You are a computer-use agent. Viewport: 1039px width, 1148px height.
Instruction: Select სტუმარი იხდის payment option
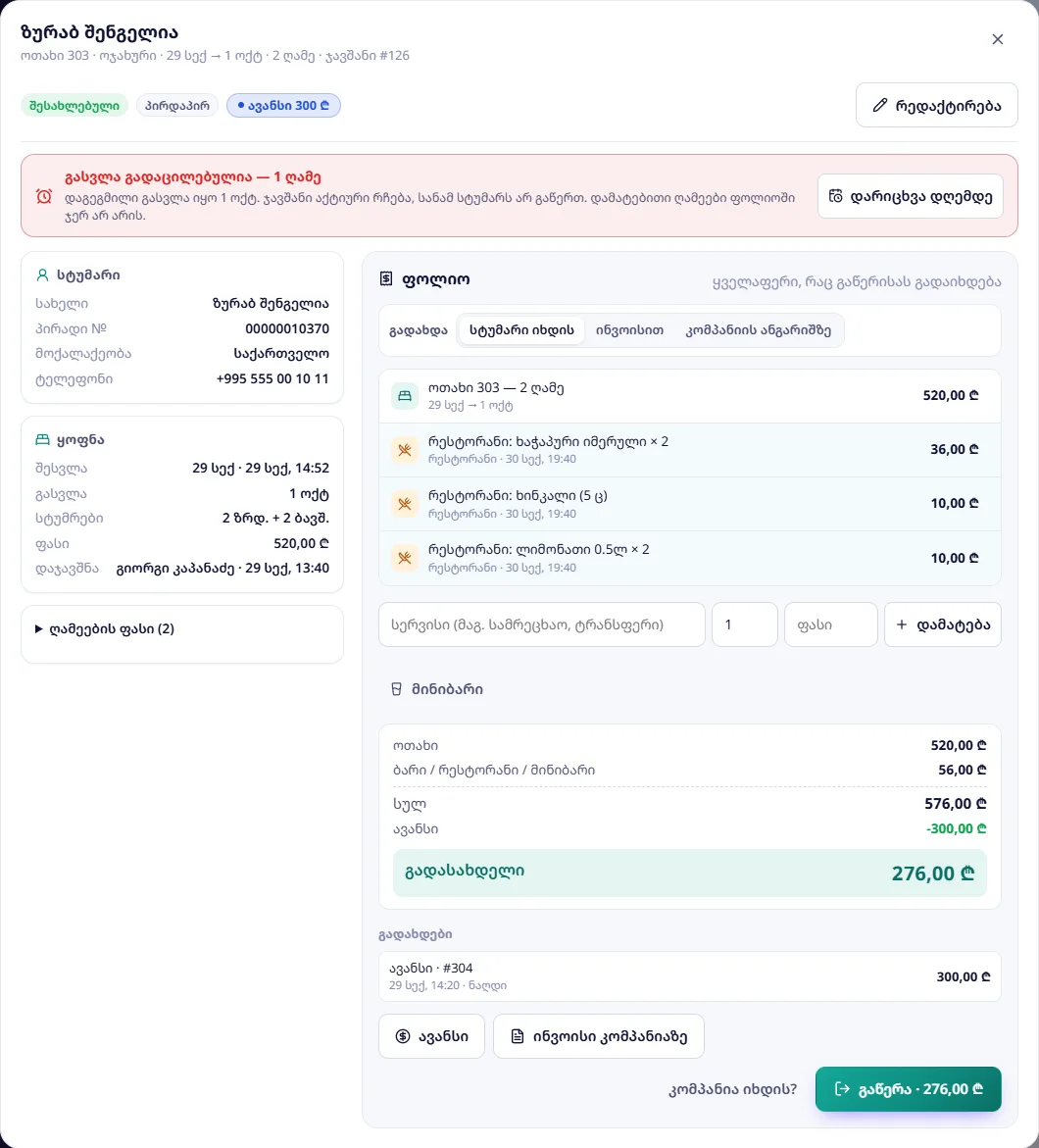pos(521,330)
